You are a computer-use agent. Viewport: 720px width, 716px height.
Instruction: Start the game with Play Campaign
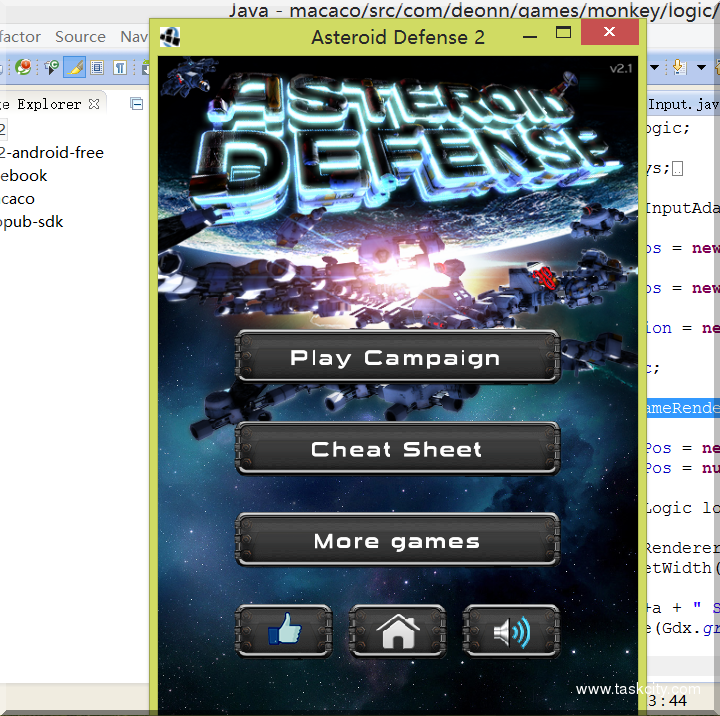[396, 358]
